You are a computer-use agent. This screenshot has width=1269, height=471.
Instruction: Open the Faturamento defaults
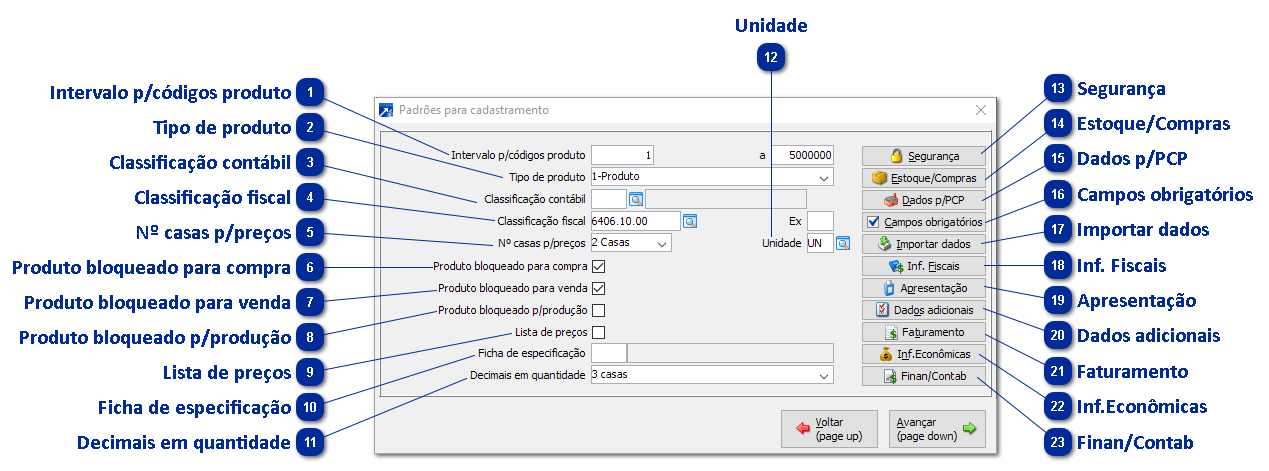[924, 332]
